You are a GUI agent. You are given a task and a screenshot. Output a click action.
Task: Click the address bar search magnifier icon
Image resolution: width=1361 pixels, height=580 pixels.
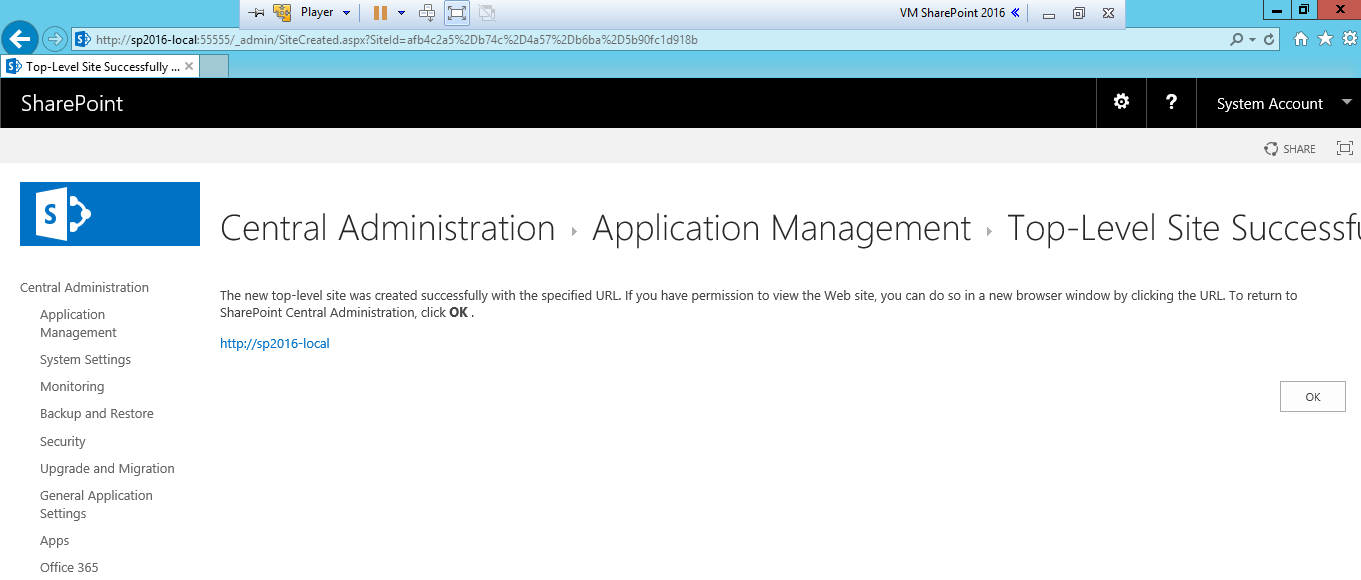click(x=1237, y=40)
